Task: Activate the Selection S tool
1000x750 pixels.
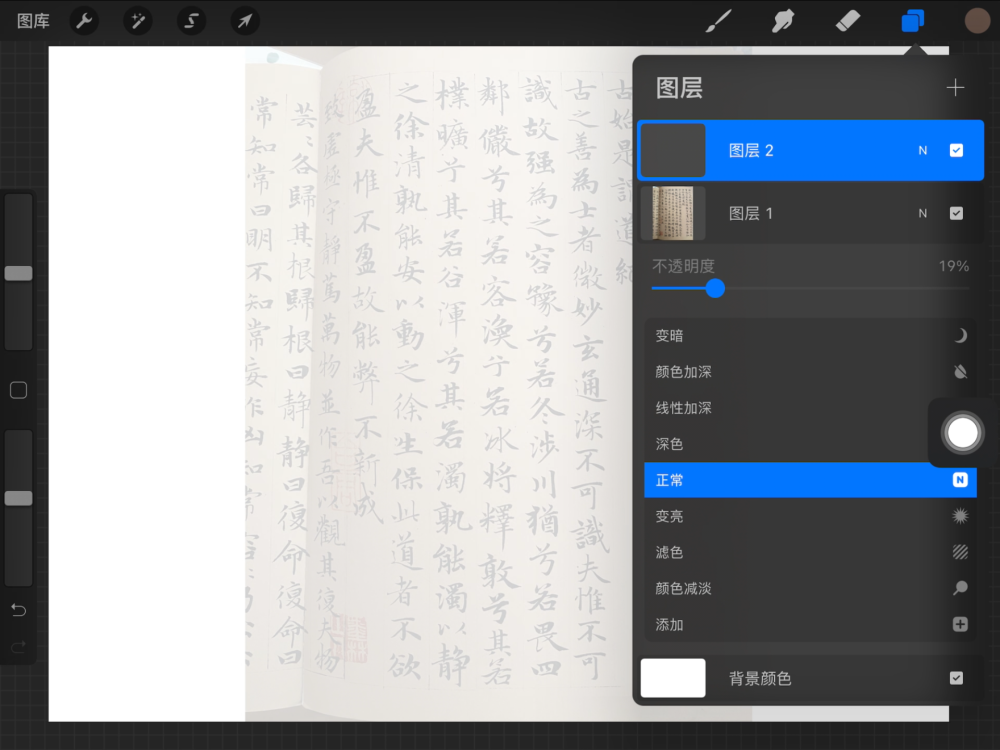Action: point(191,21)
